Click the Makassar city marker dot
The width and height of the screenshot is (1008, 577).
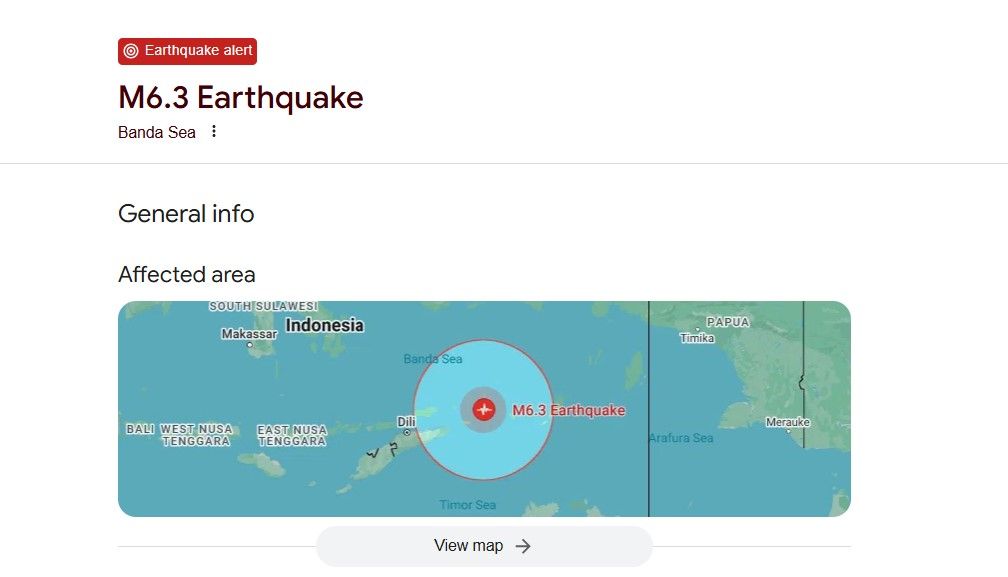point(249,345)
